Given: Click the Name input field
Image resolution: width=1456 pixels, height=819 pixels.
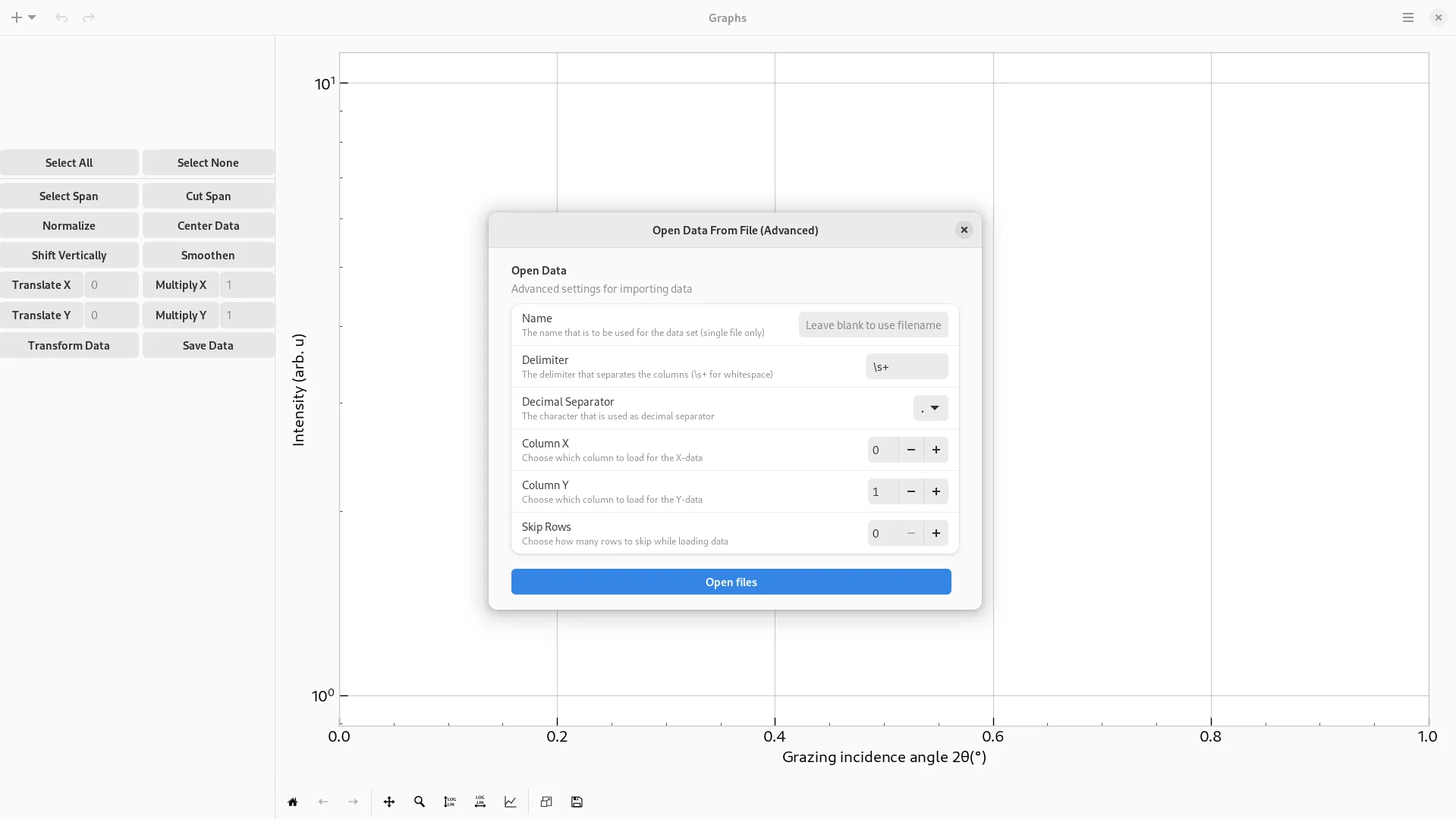Looking at the screenshot, I should [873, 325].
